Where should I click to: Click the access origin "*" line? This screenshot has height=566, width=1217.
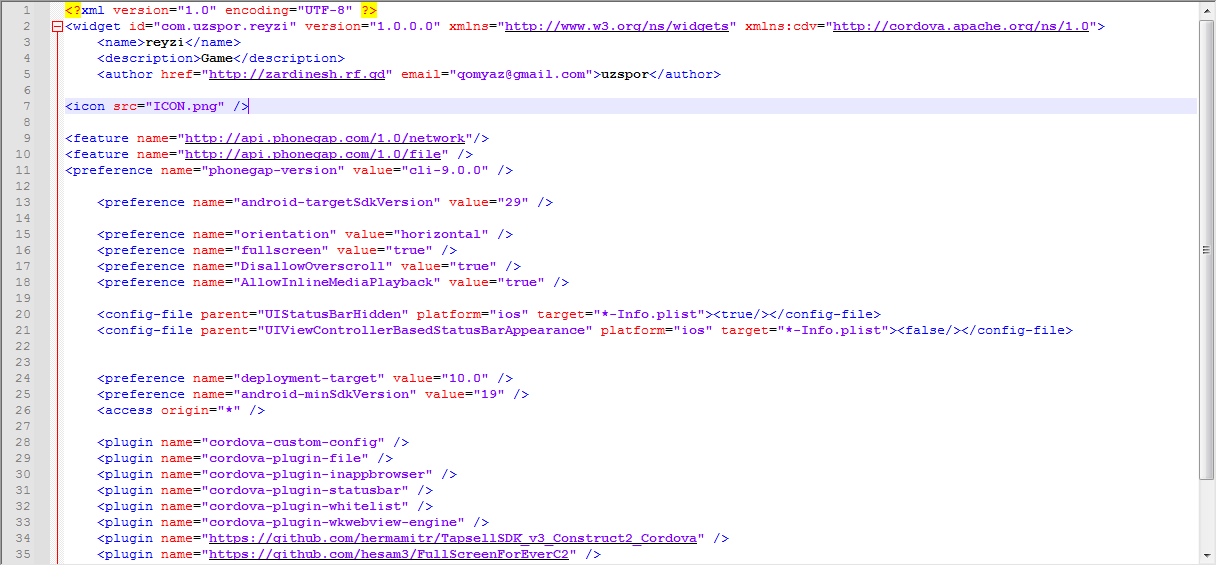(181, 410)
